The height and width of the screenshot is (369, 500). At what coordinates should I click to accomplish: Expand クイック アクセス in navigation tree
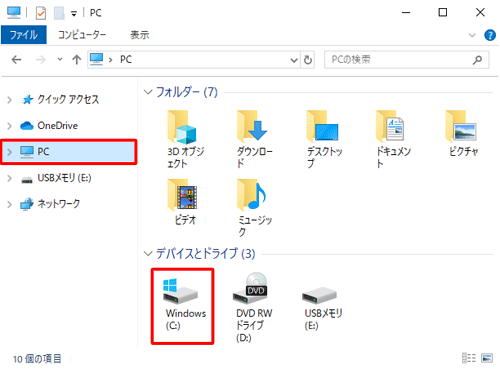pos(9,100)
